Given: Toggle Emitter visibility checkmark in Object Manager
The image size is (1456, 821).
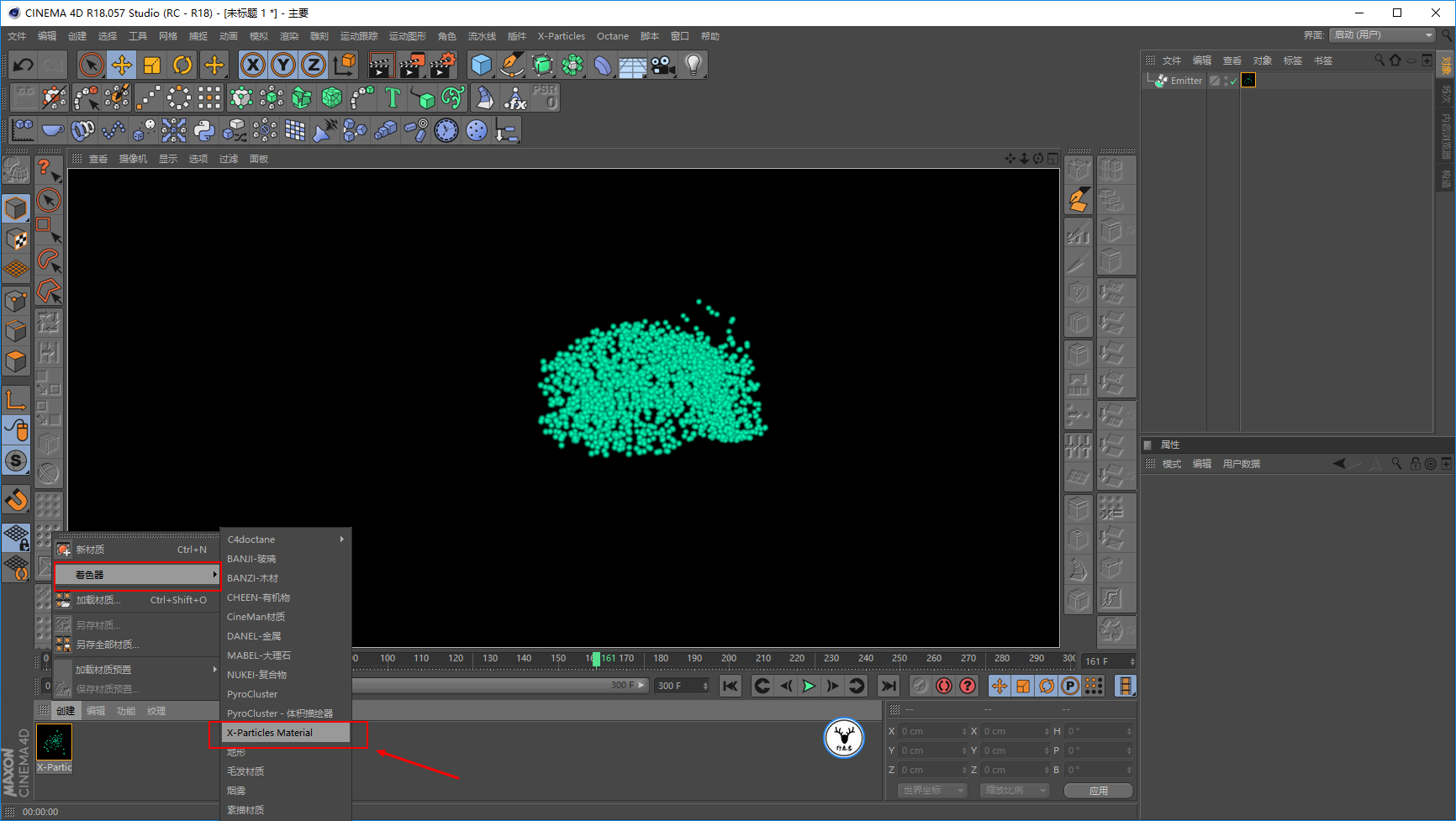Looking at the screenshot, I should pyautogui.click(x=1233, y=82).
